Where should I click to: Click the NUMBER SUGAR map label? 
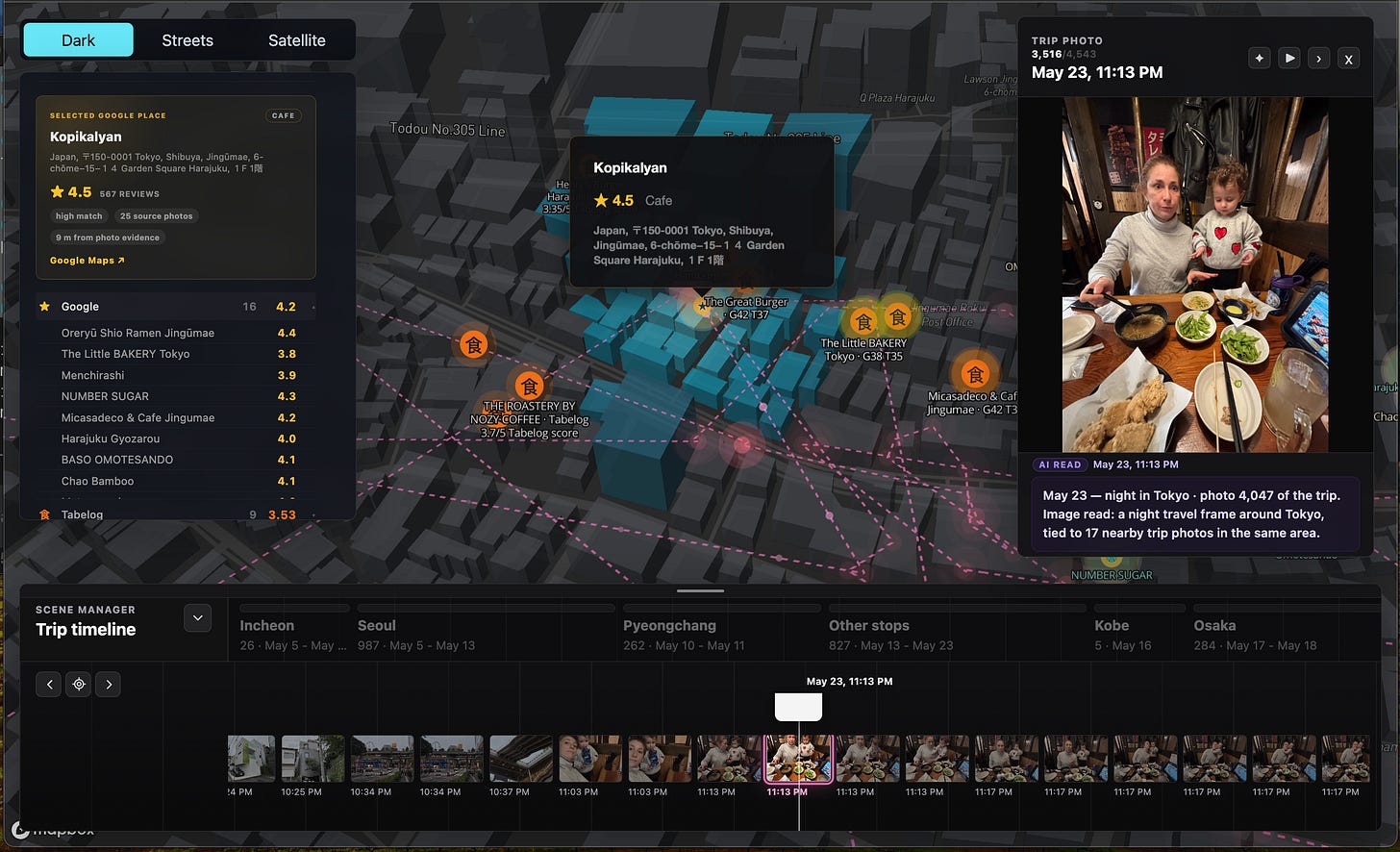tap(1112, 575)
